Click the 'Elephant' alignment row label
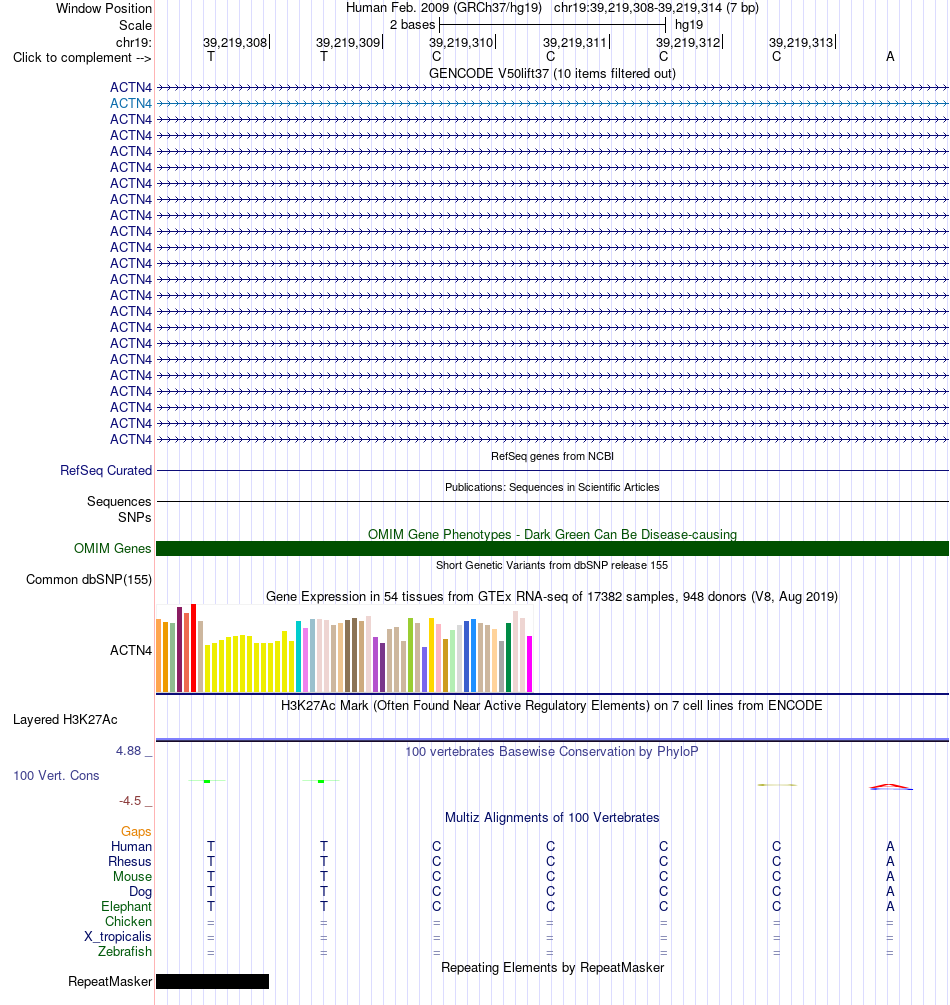The image size is (950, 1005). coord(126,906)
